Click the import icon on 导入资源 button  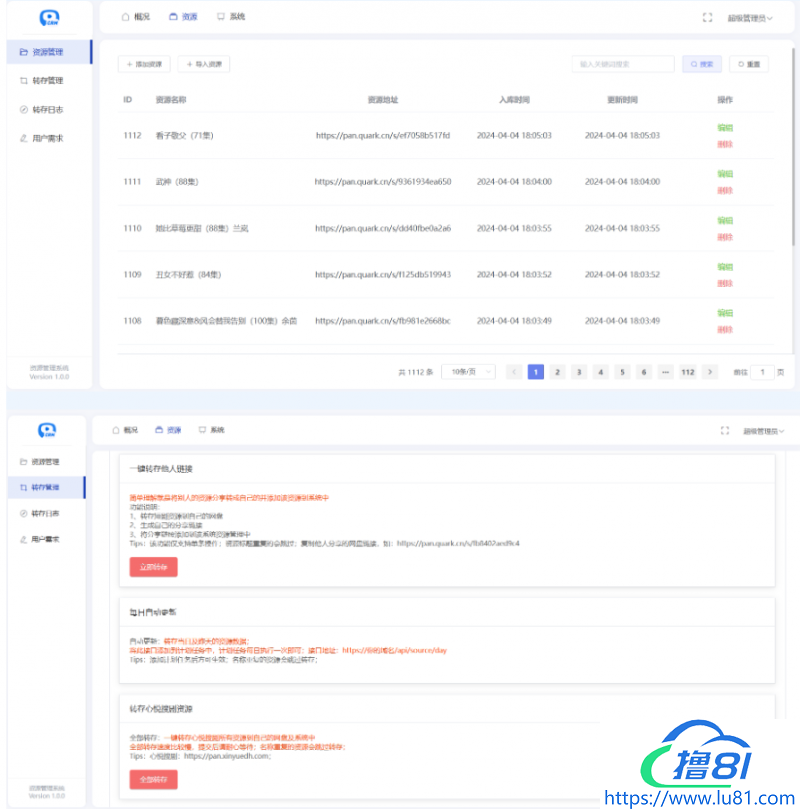click(x=187, y=64)
